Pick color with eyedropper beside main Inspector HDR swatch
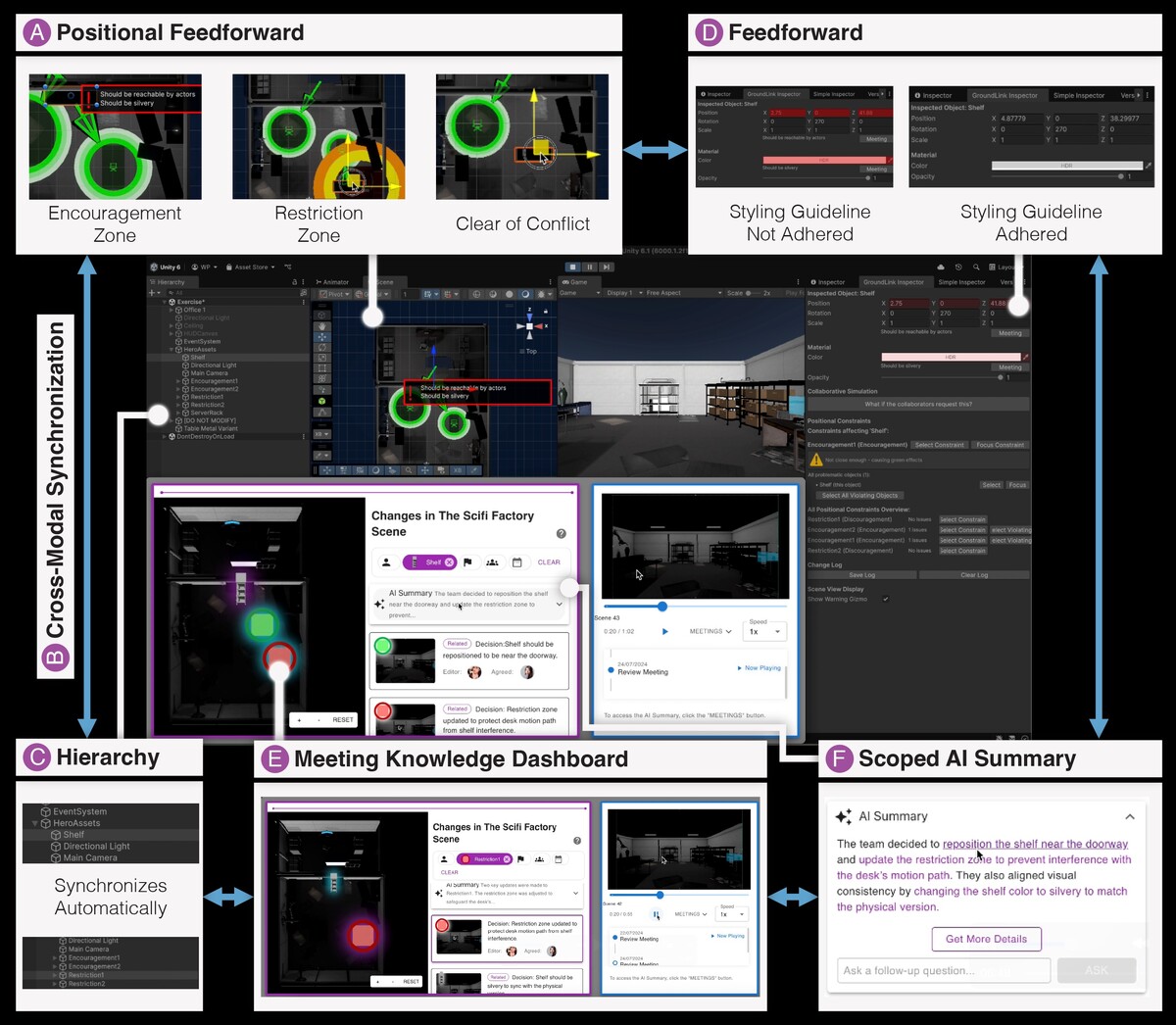Screen dimensions: 1176x1025 coord(1025,357)
